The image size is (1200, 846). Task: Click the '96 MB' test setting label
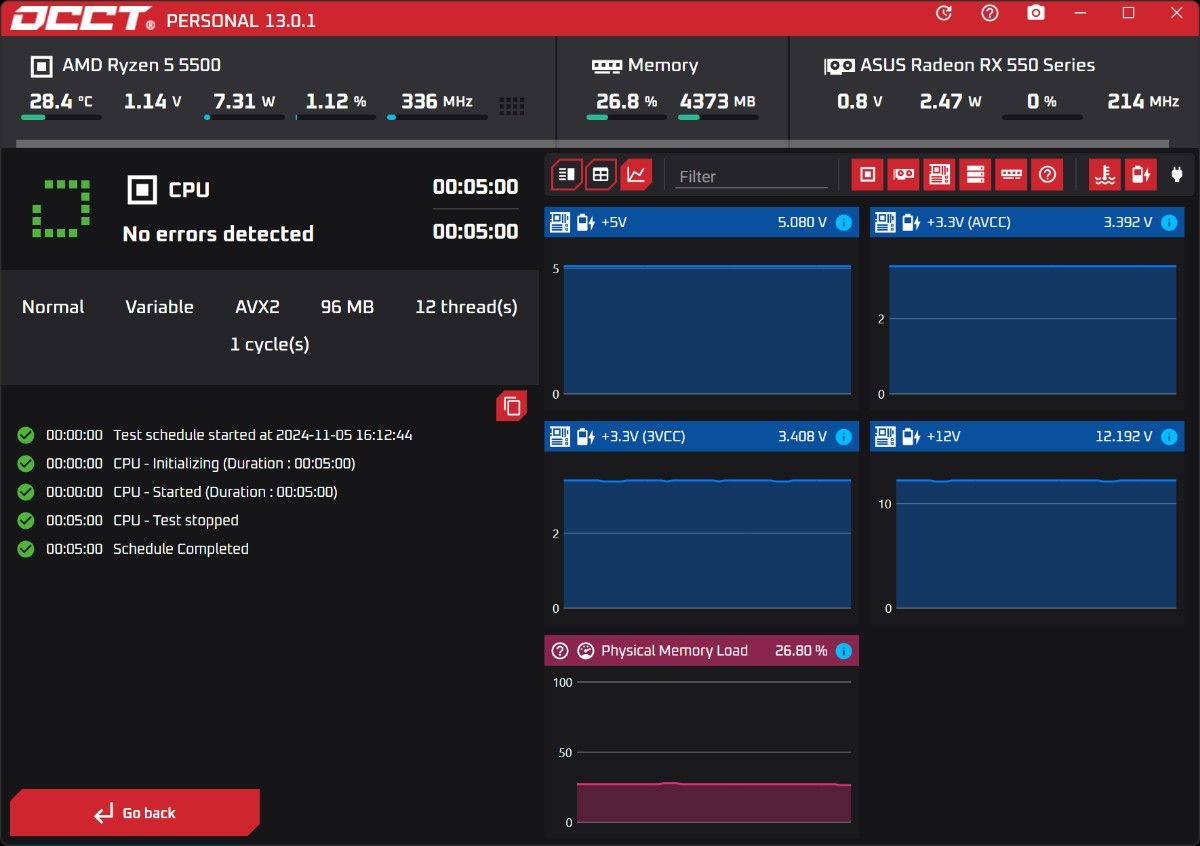coord(347,307)
